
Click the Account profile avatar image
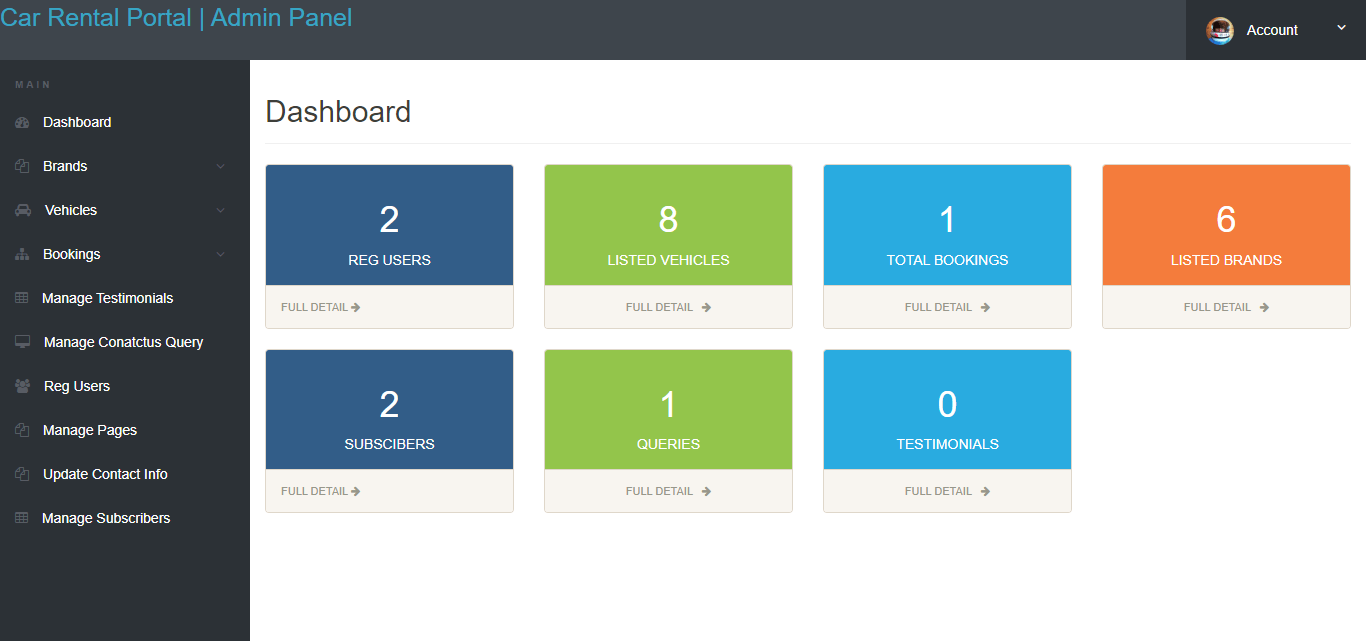(x=1220, y=30)
